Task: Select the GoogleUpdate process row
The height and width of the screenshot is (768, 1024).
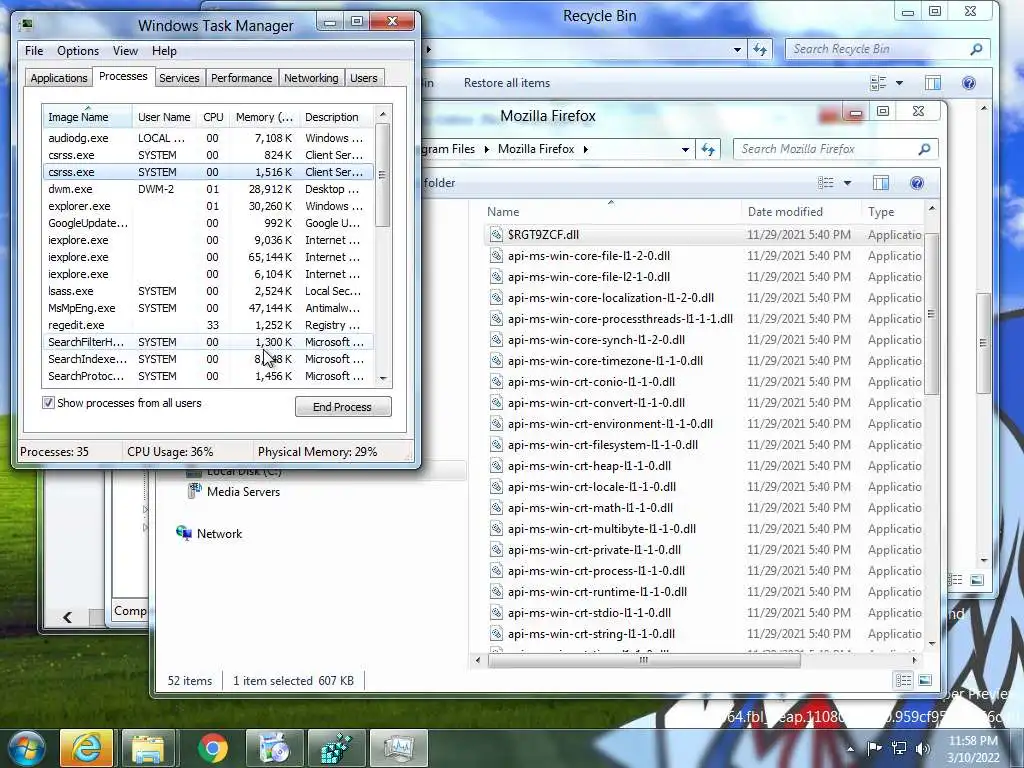Action: click(x=208, y=223)
